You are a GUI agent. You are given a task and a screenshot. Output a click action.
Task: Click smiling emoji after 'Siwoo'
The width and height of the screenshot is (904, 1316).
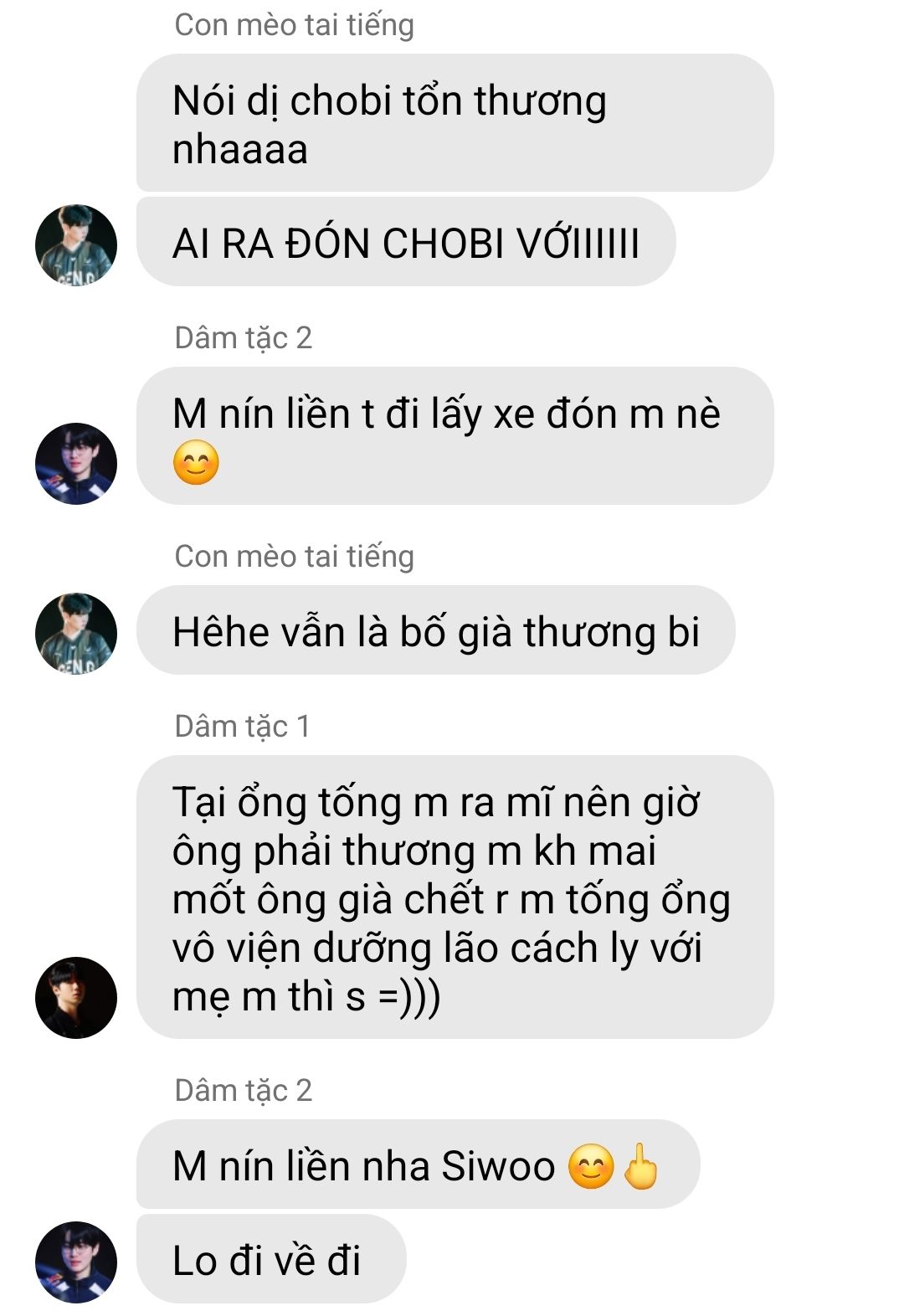pyautogui.click(x=591, y=1166)
